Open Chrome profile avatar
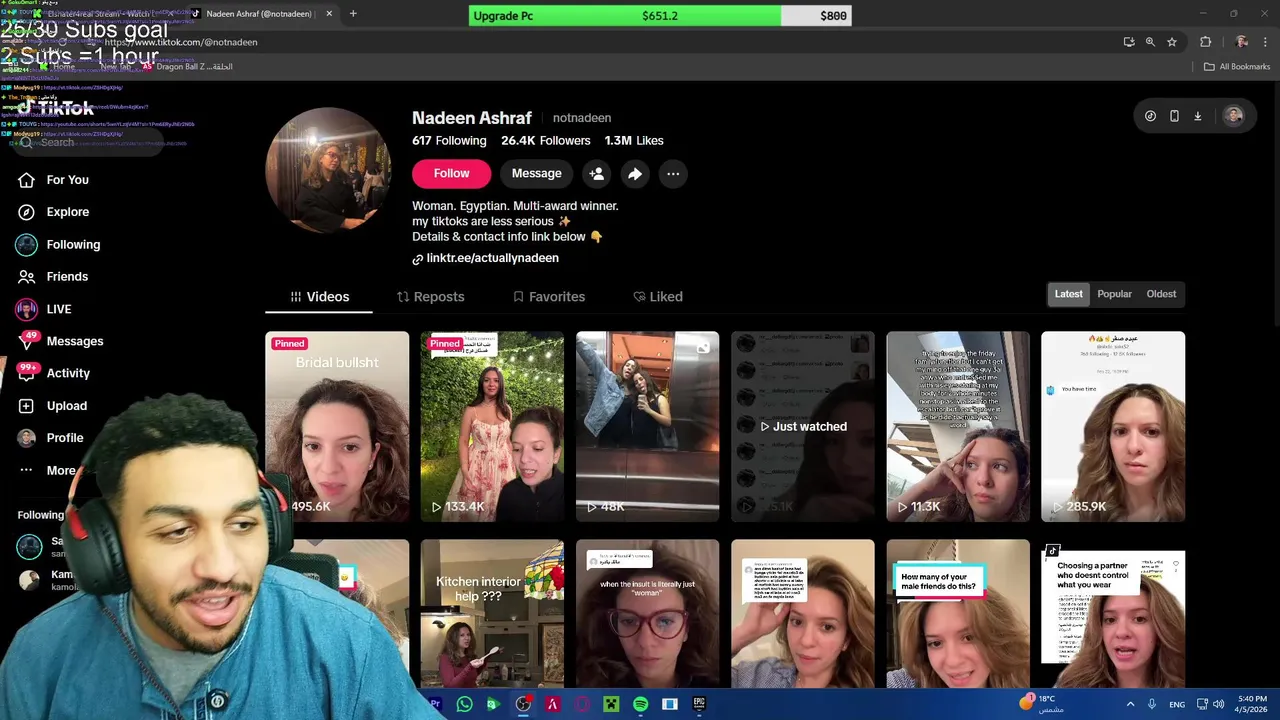The width and height of the screenshot is (1280, 720). point(1242,42)
